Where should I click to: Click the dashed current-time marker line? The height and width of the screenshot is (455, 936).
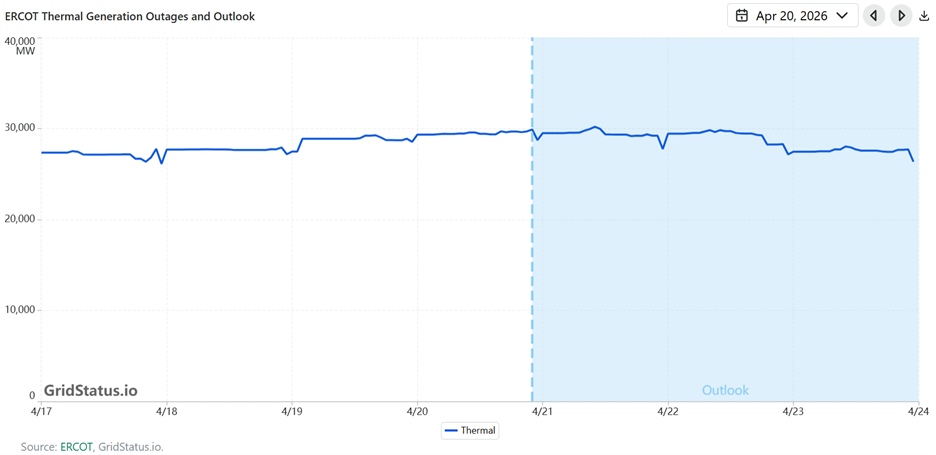pos(532,250)
